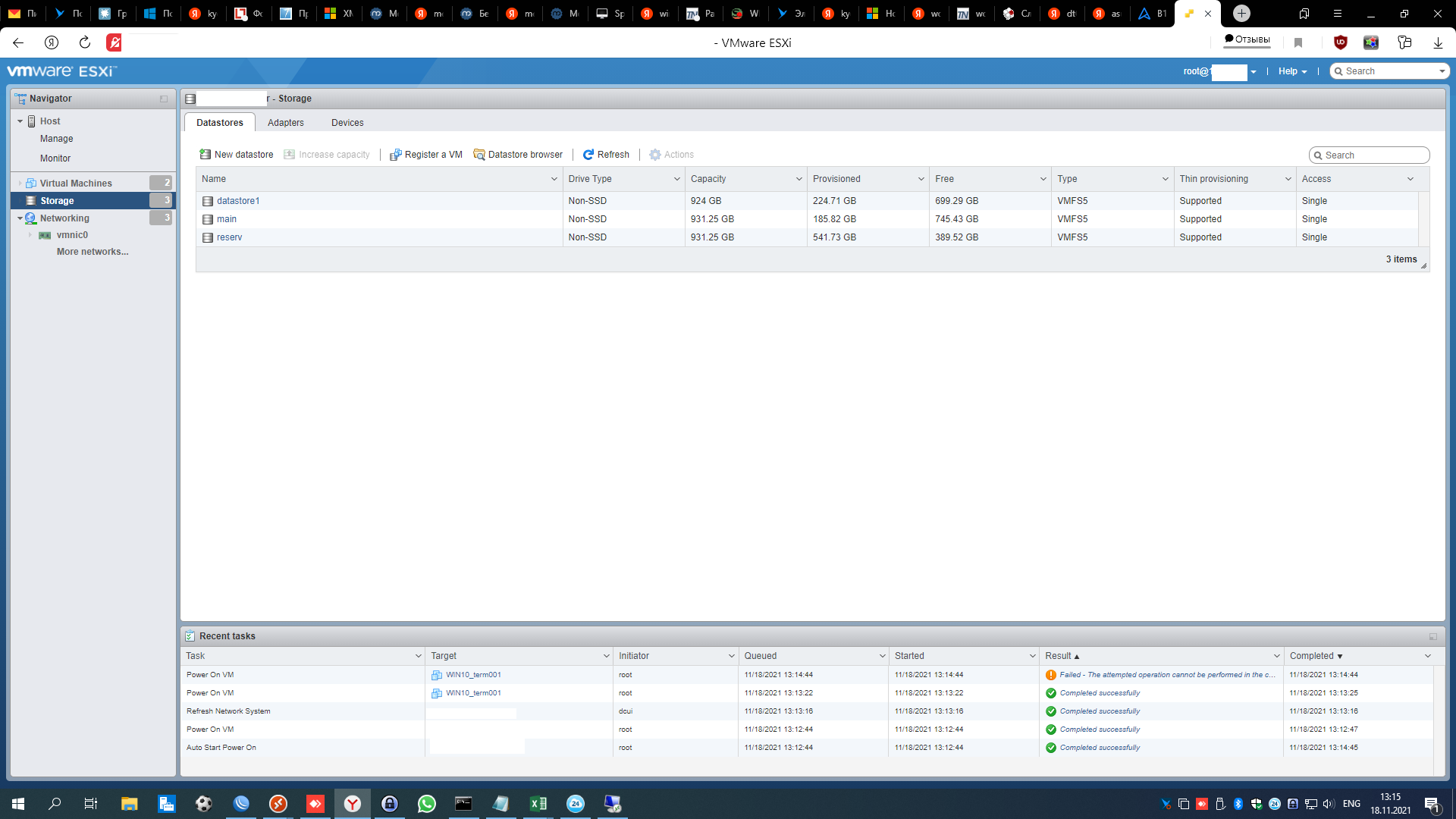Image resolution: width=1456 pixels, height=819 pixels.
Task: Refresh the datastore list
Action: [606, 155]
